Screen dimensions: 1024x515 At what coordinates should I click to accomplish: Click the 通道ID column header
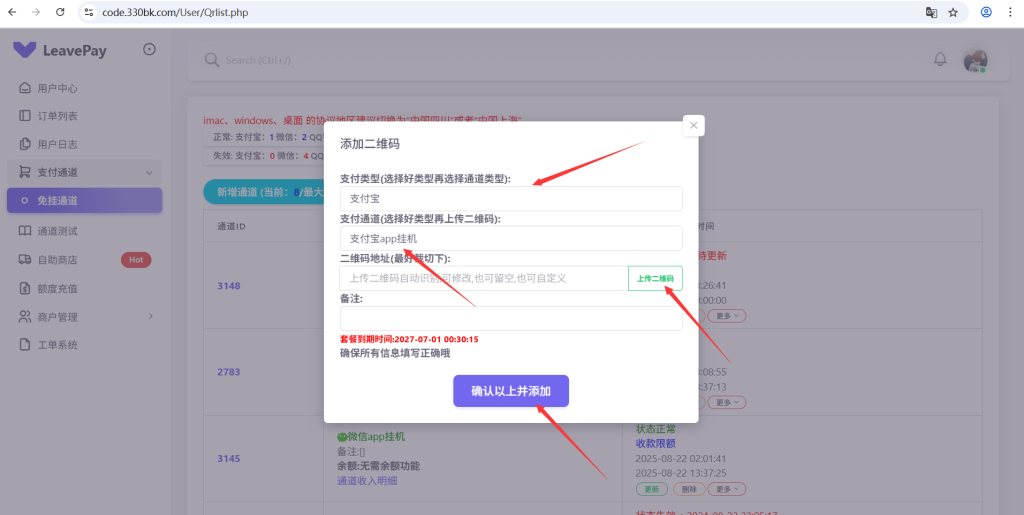click(x=231, y=226)
